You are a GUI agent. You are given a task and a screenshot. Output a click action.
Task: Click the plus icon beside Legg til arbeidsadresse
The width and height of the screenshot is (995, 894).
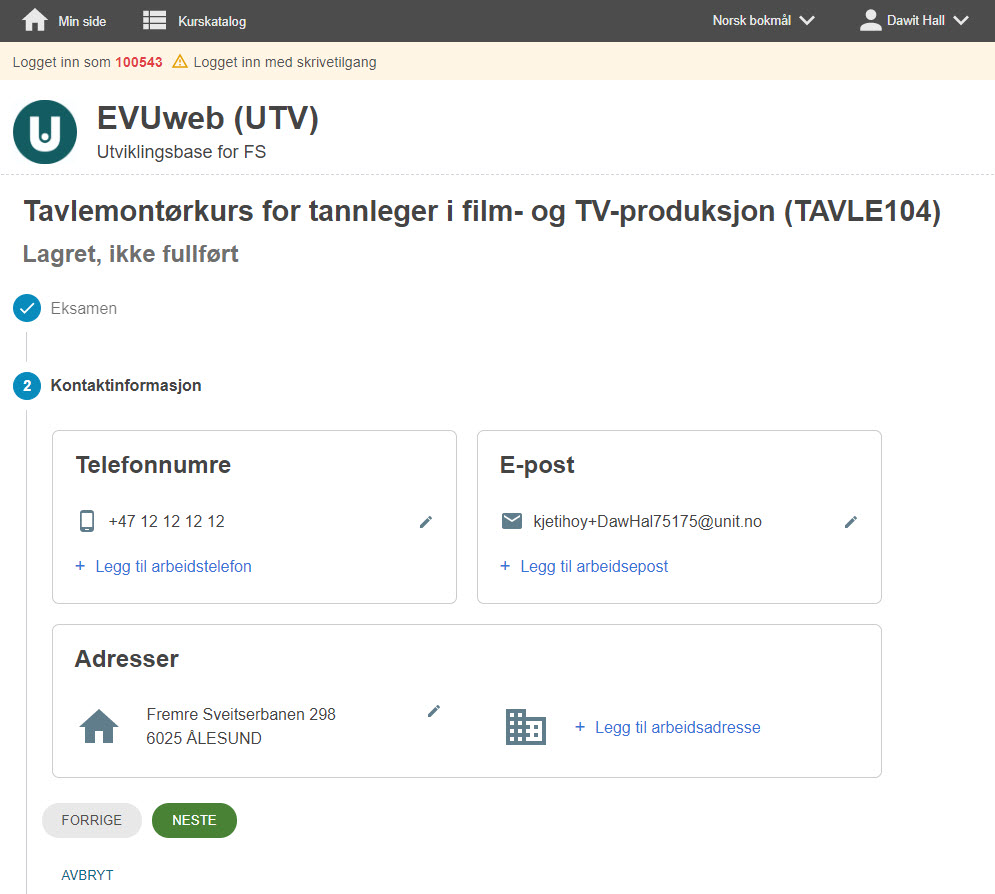tap(580, 726)
